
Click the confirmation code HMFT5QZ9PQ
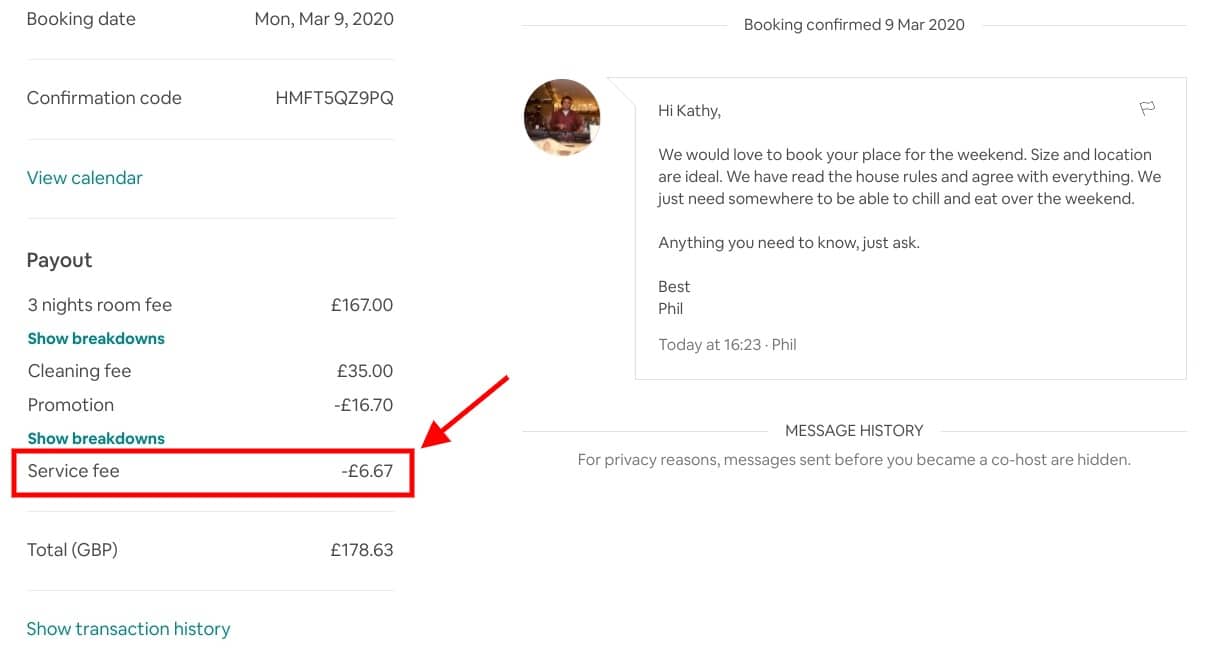pos(334,98)
